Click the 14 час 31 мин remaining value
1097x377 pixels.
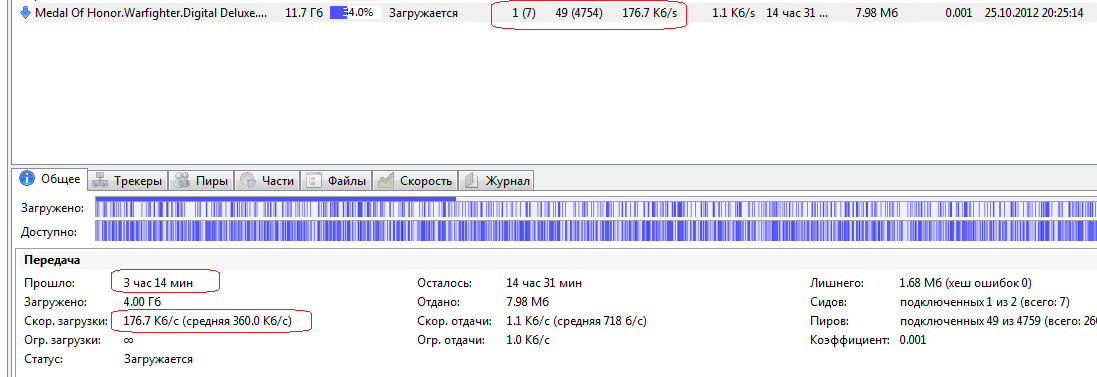(544, 283)
